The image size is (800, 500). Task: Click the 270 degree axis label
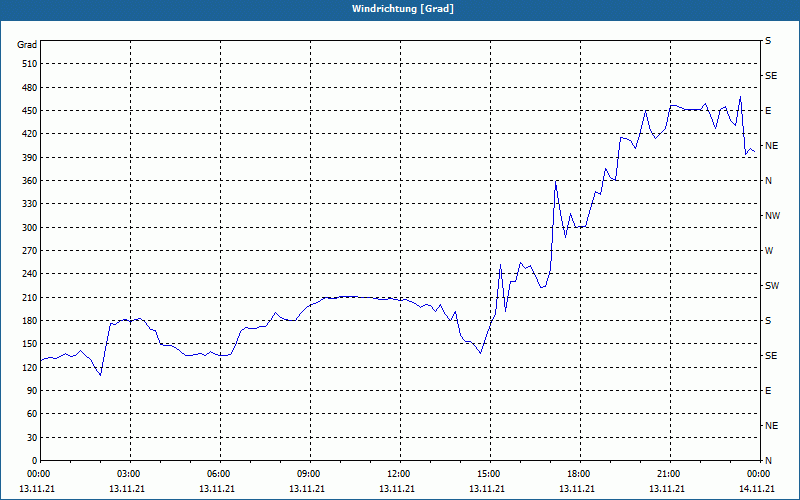pyautogui.click(x=30, y=251)
